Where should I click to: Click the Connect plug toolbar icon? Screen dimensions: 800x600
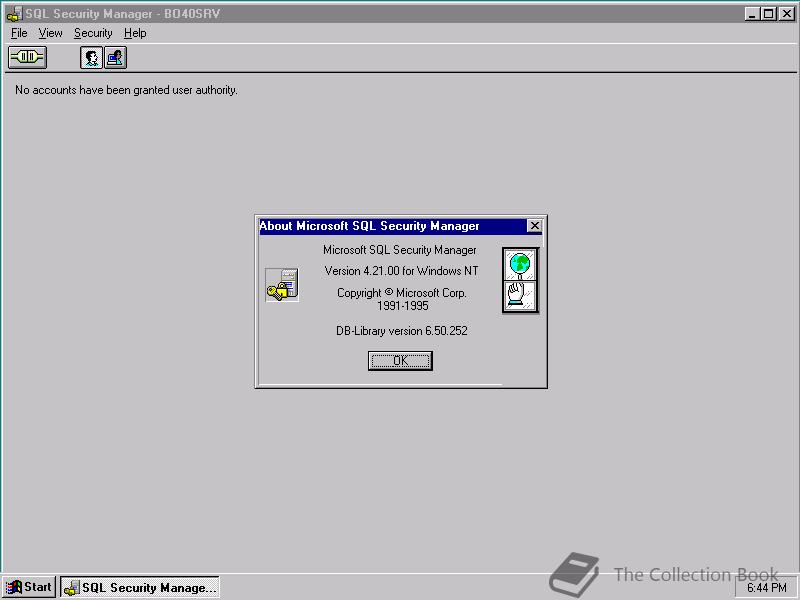(27, 57)
